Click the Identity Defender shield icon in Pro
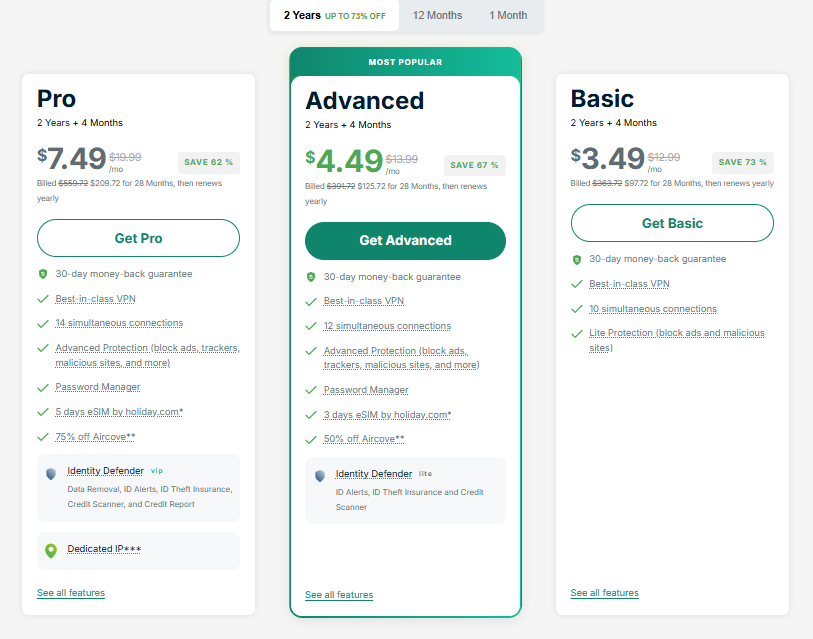 pos(51,474)
